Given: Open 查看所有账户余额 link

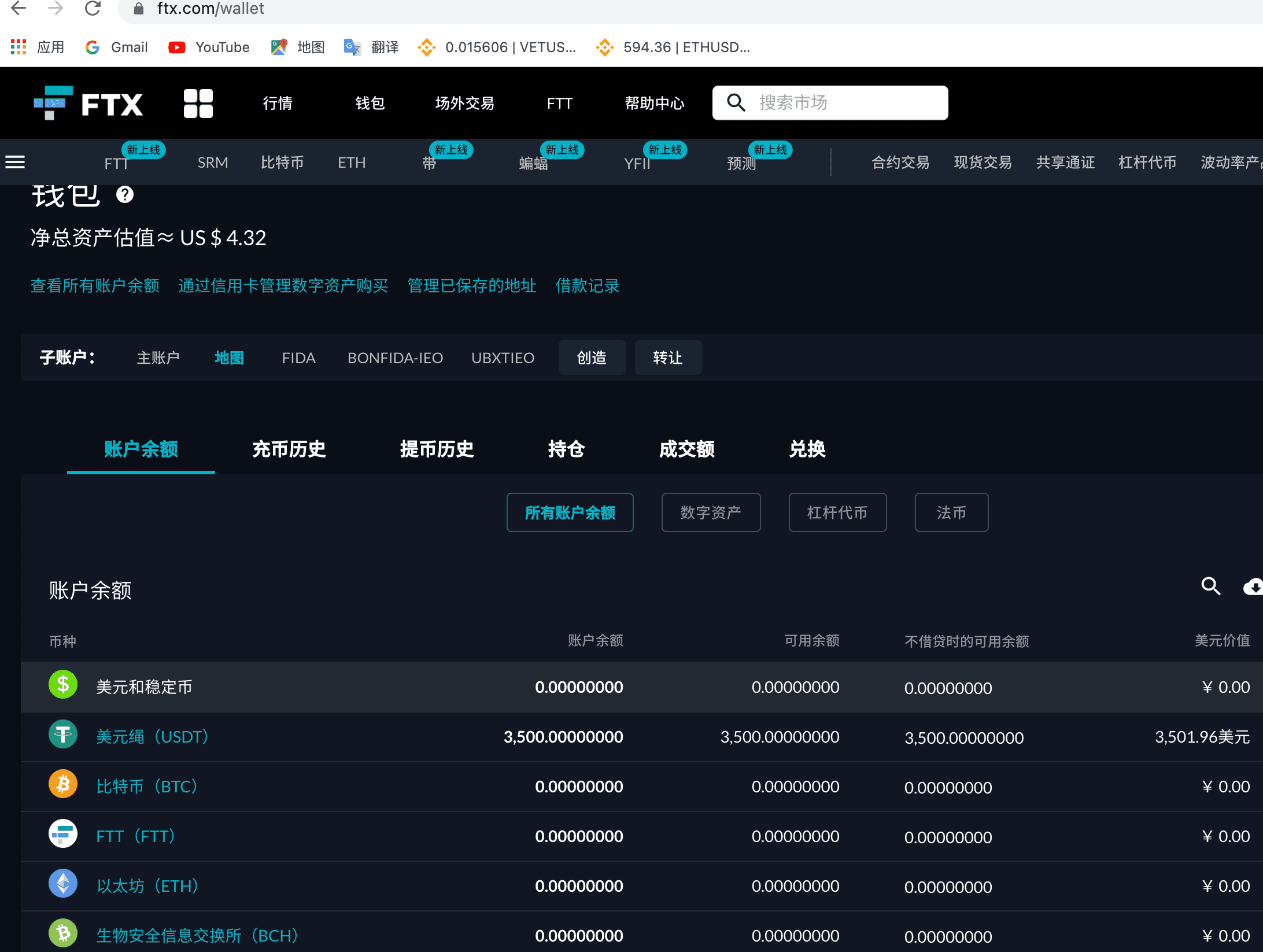Looking at the screenshot, I should pos(95,286).
